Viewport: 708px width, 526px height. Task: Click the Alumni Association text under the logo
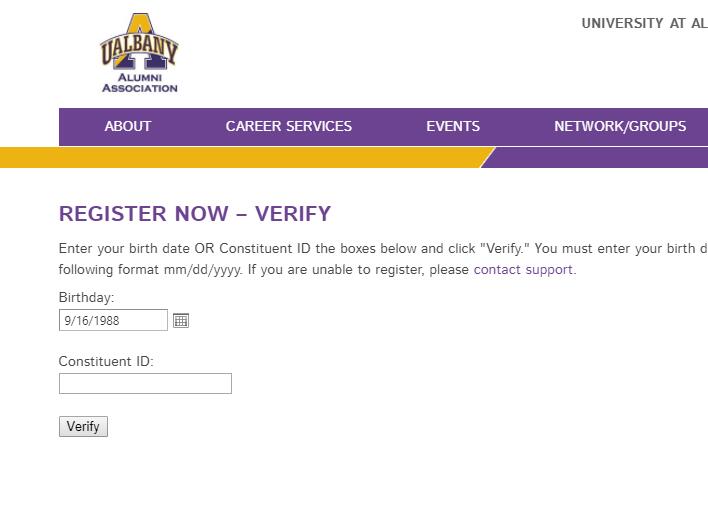[140, 83]
